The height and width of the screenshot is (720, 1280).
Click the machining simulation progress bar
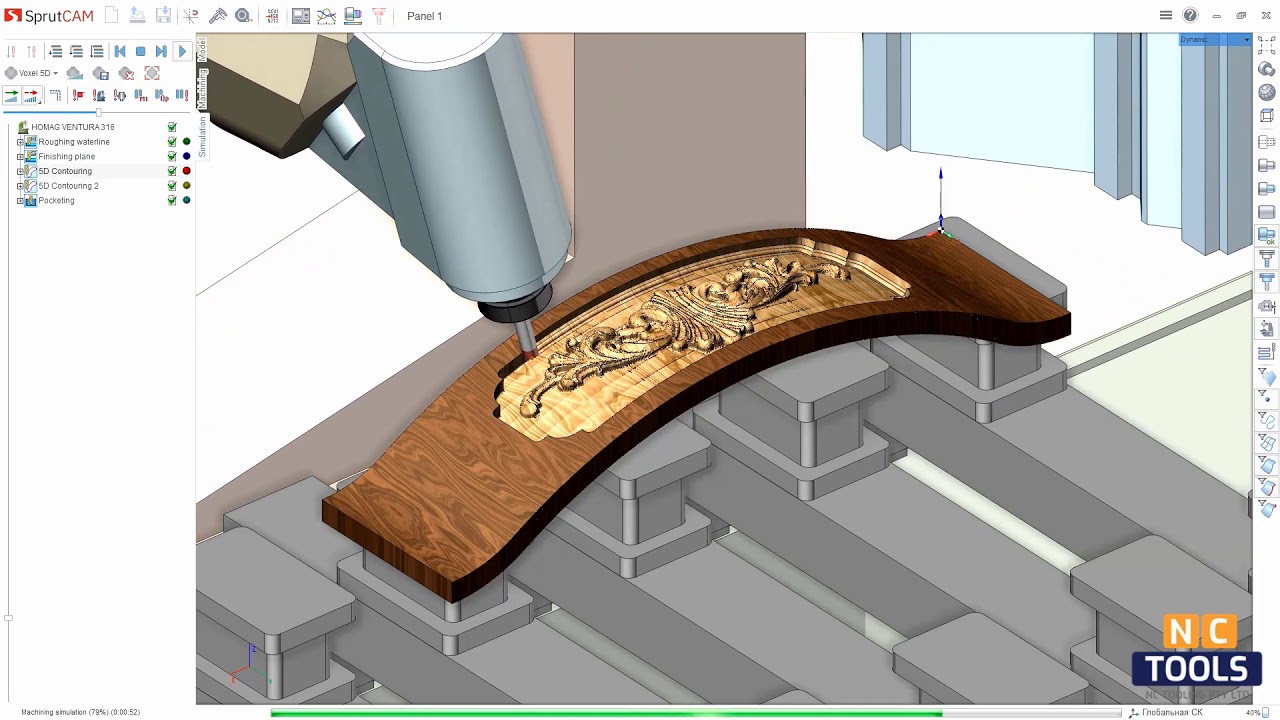(695, 713)
